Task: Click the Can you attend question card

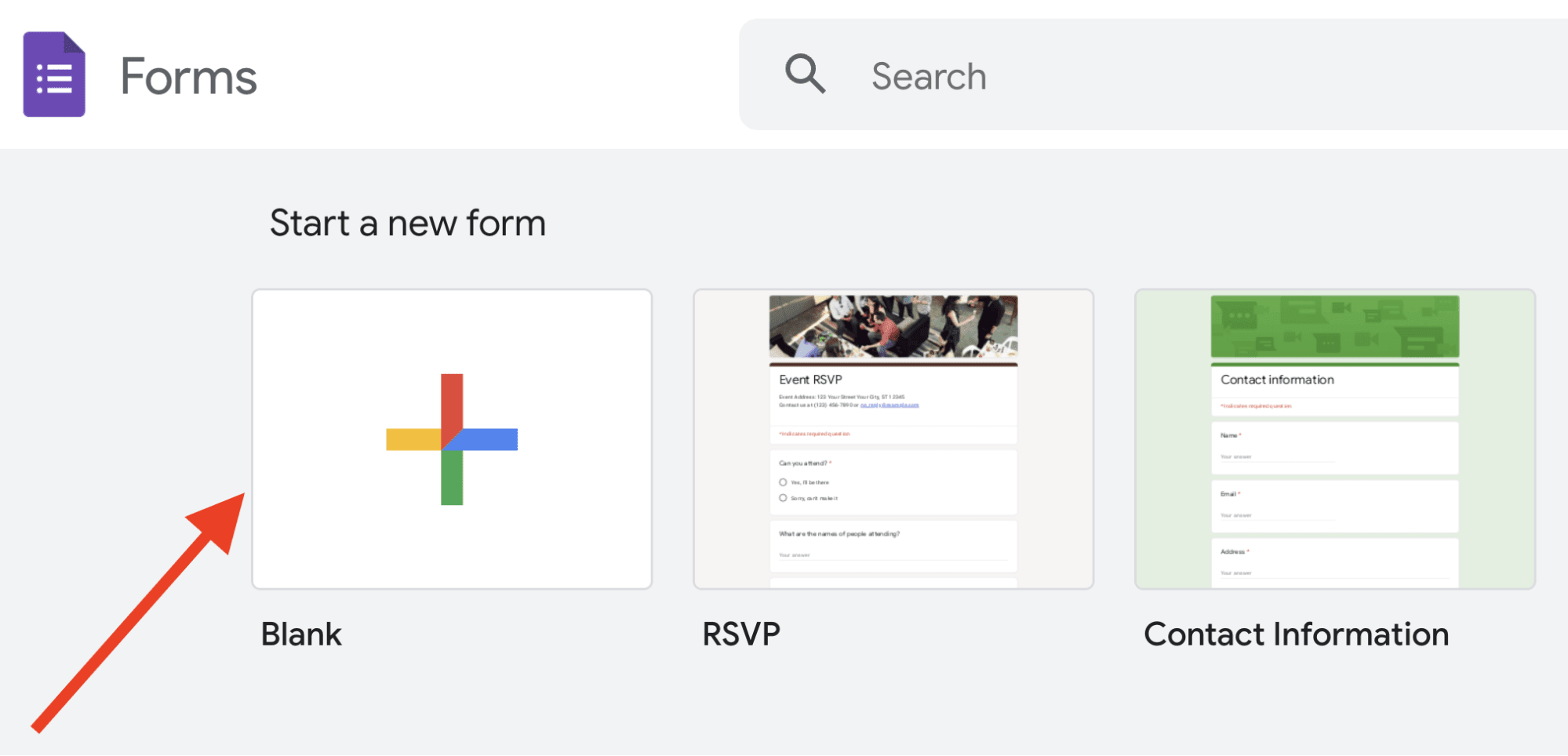Action: (x=893, y=482)
